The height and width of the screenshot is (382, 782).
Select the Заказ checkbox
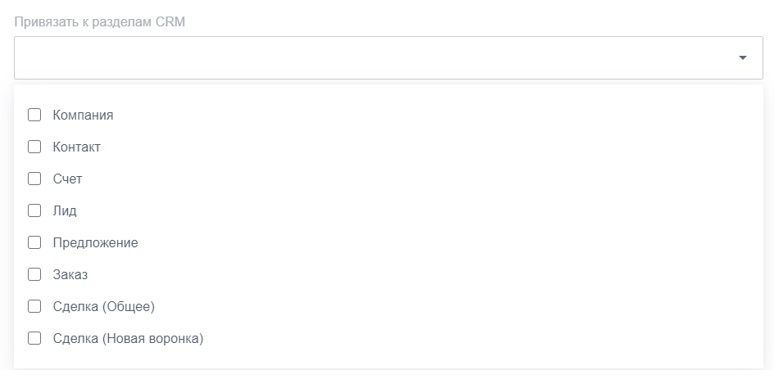(x=34, y=275)
